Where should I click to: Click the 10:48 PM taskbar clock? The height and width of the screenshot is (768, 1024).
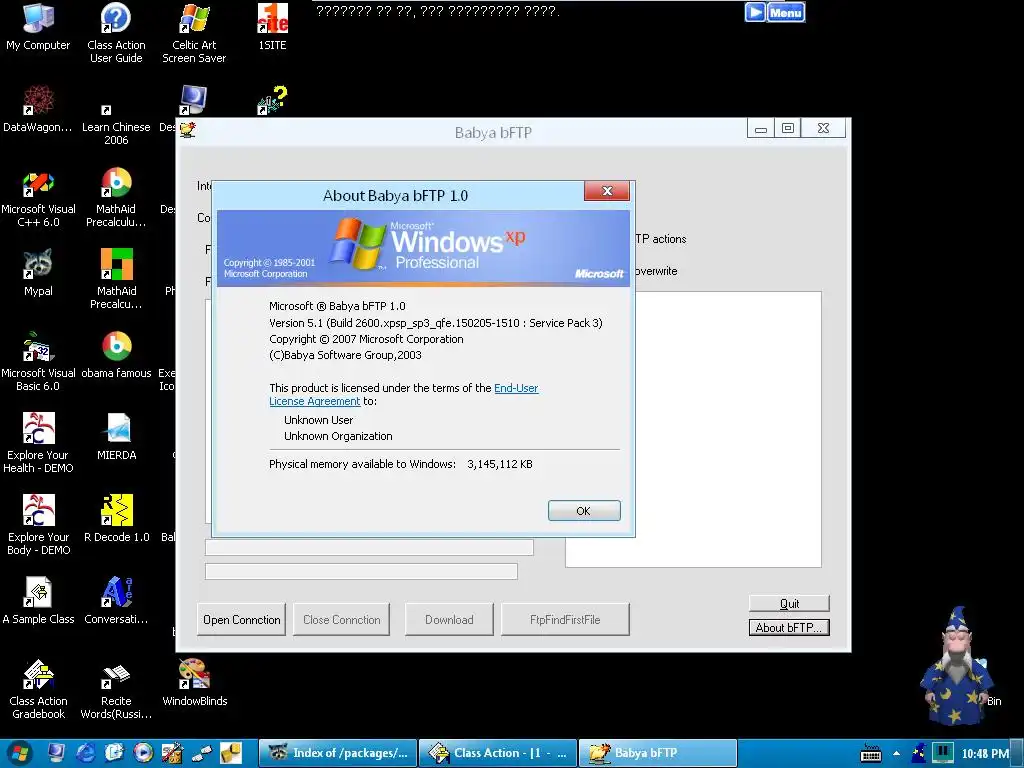pyautogui.click(x=985, y=754)
